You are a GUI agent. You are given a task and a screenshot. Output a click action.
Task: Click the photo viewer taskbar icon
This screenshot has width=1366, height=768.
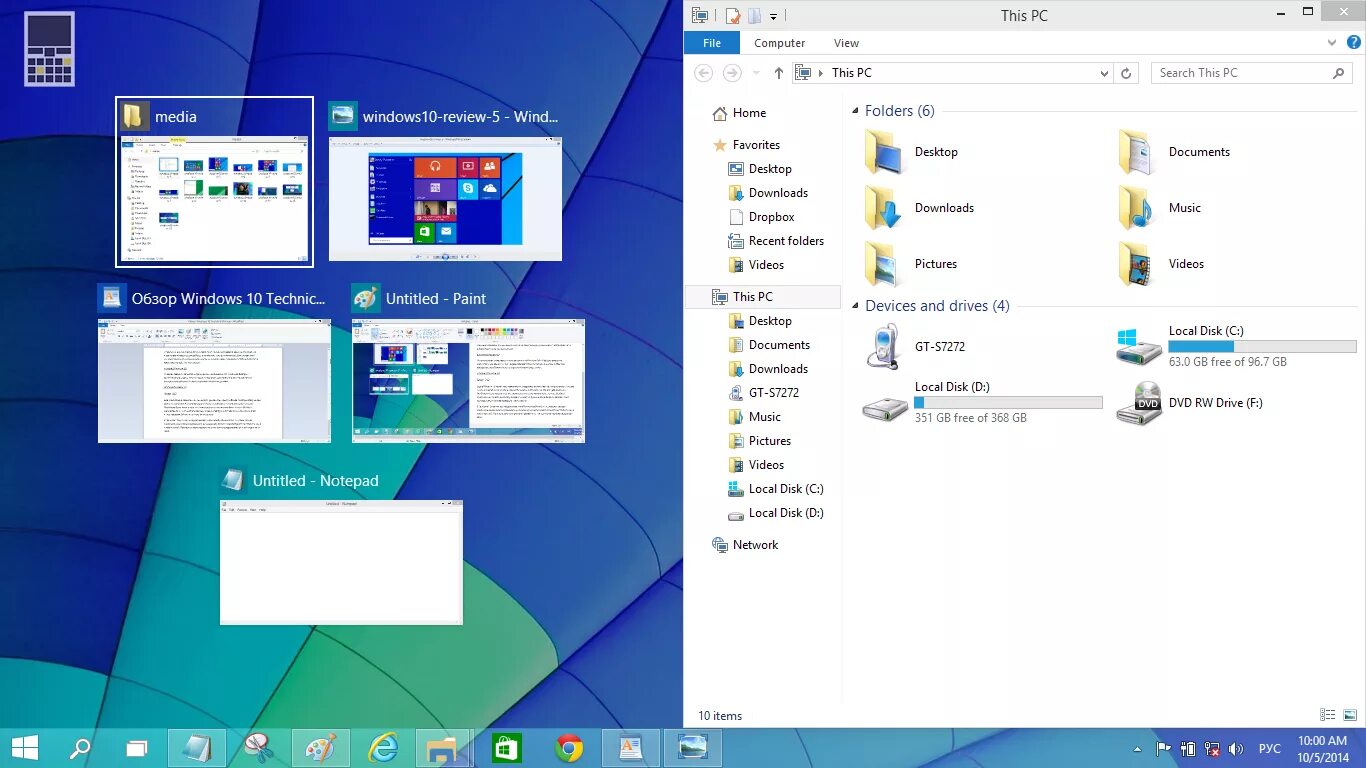click(x=692, y=748)
